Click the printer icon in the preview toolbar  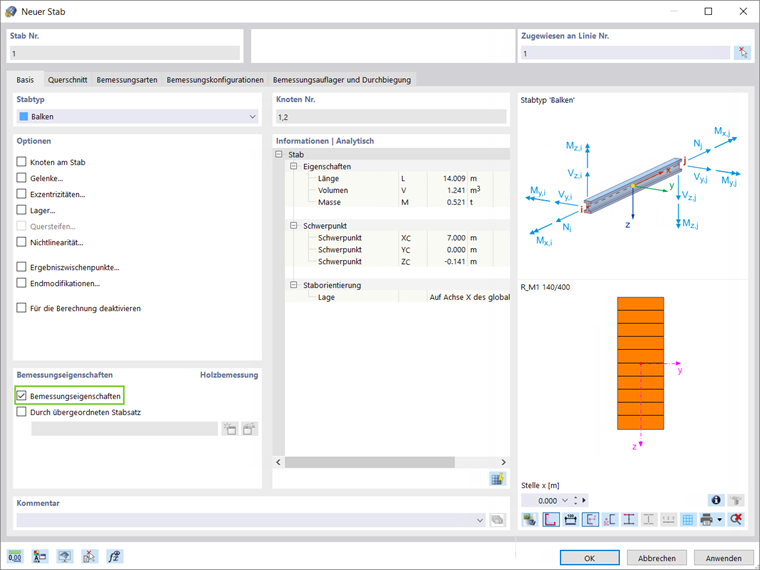[707, 520]
